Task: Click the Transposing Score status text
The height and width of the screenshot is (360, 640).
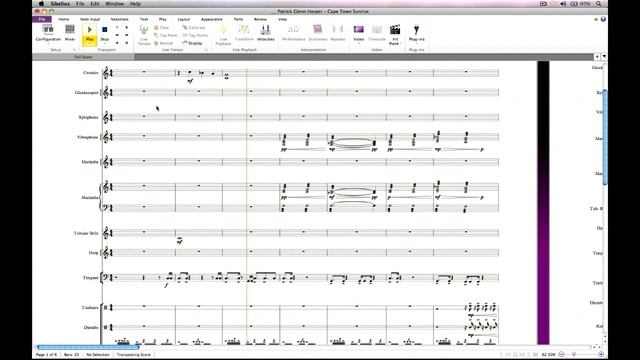Action: [x=133, y=355]
